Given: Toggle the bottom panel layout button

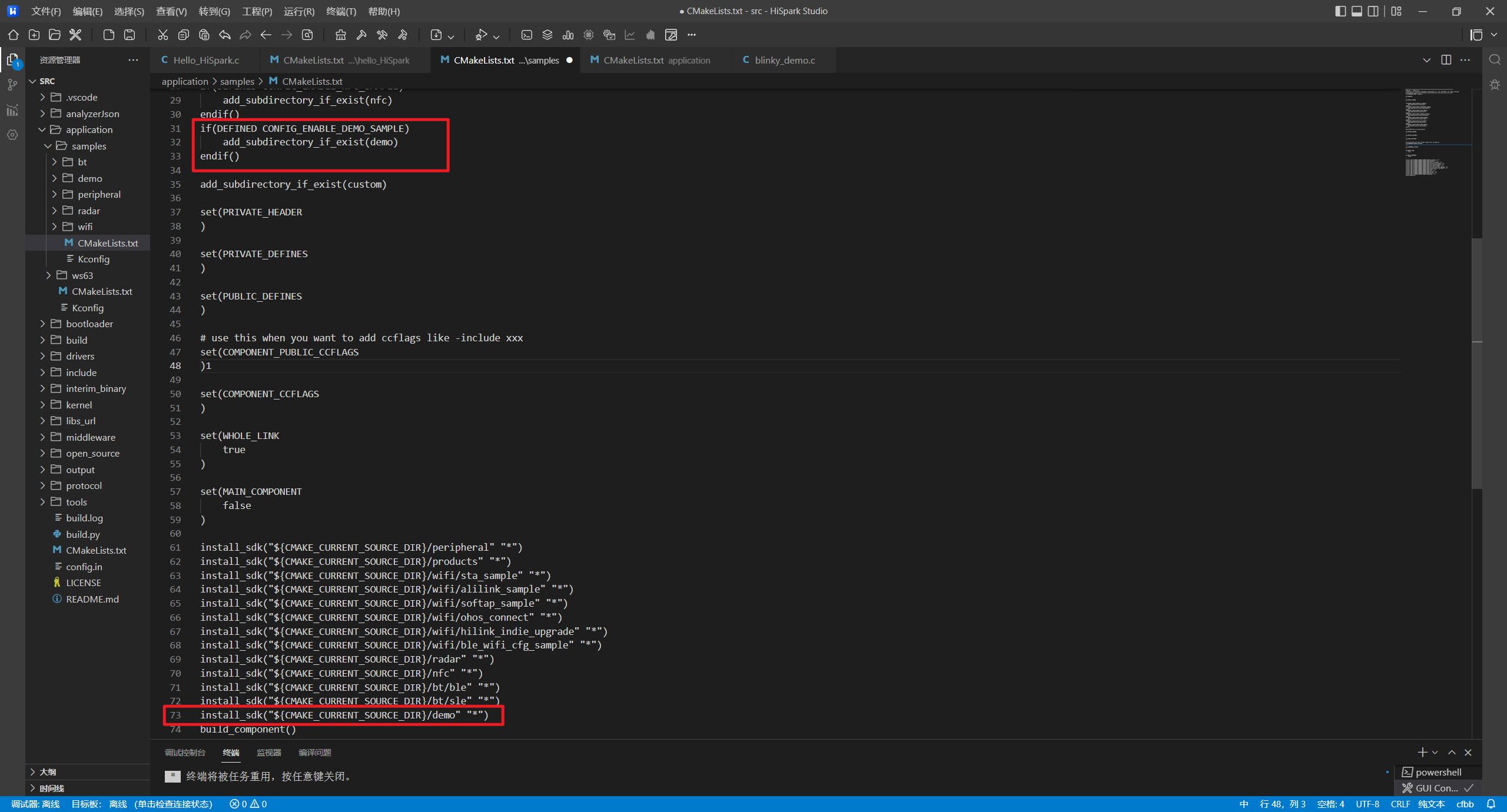Looking at the screenshot, I should click(1357, 11).
